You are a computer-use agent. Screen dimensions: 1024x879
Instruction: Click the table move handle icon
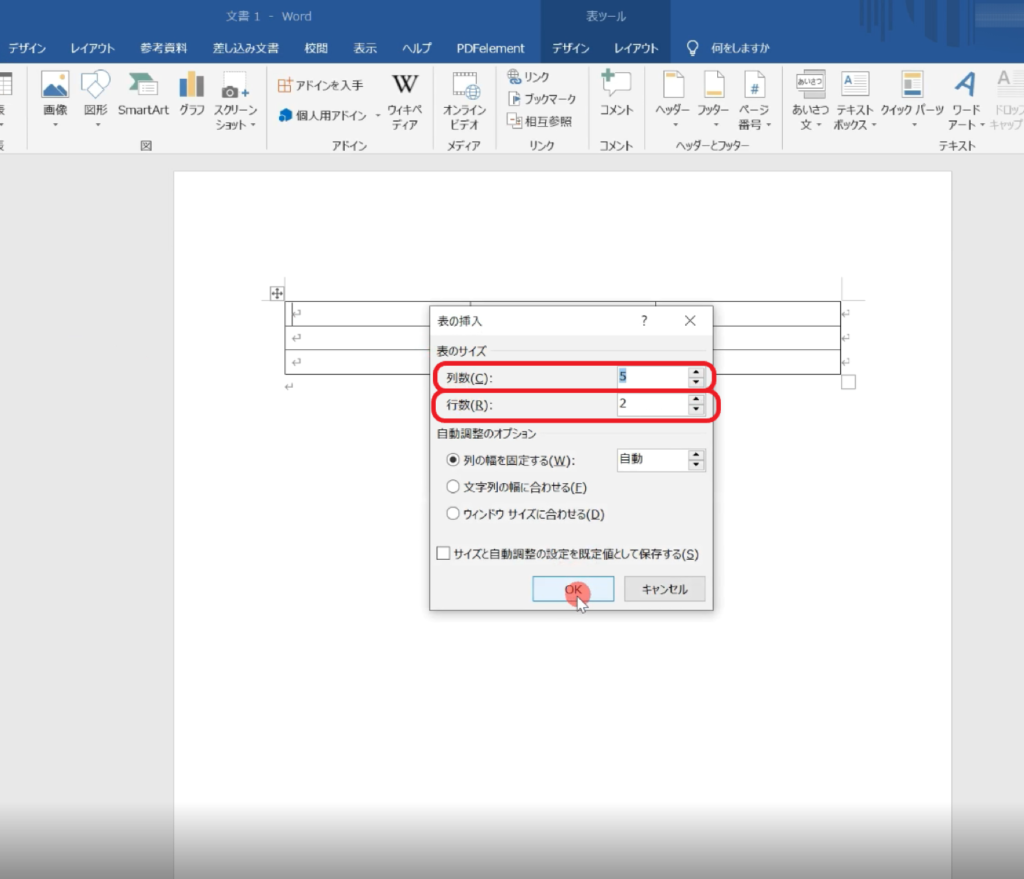click(x=277, y=293)
